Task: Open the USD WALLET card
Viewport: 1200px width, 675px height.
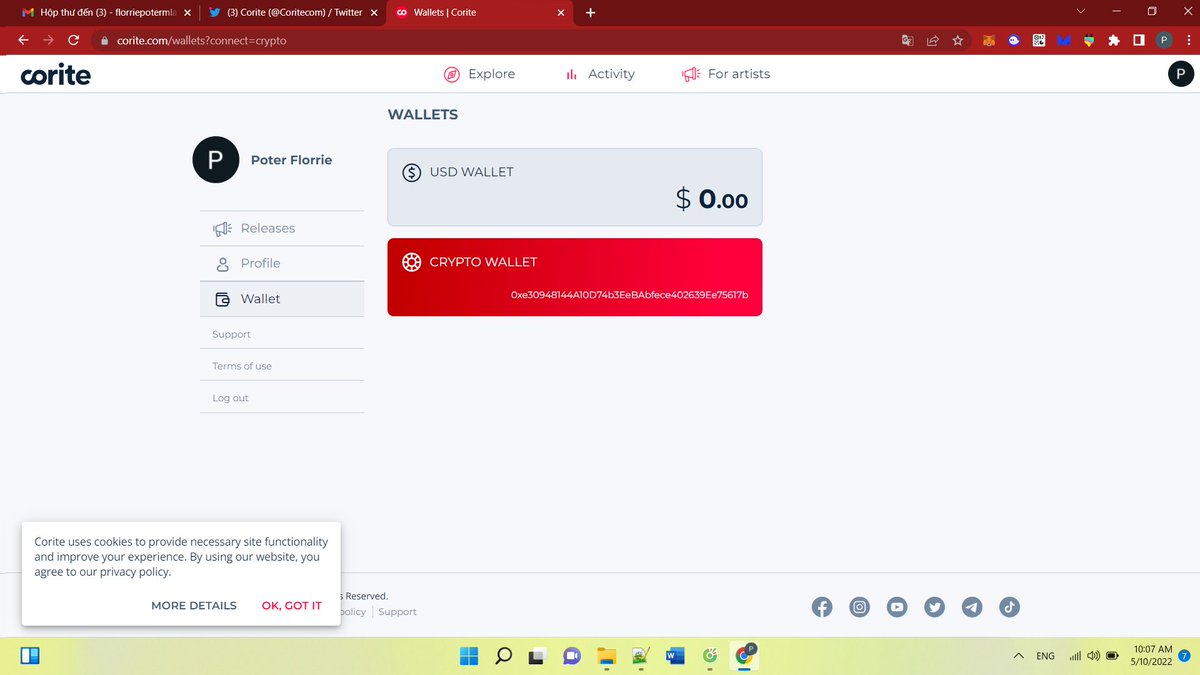Action: (575, 186)
